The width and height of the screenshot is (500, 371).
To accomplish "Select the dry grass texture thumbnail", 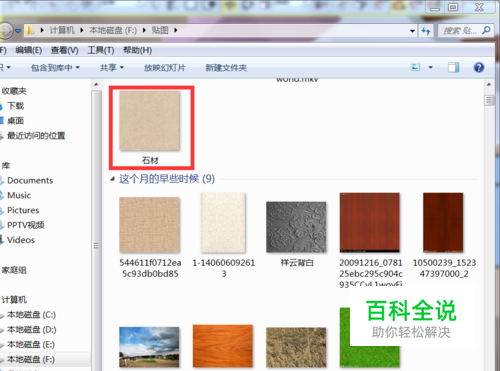I will point(296,347).
